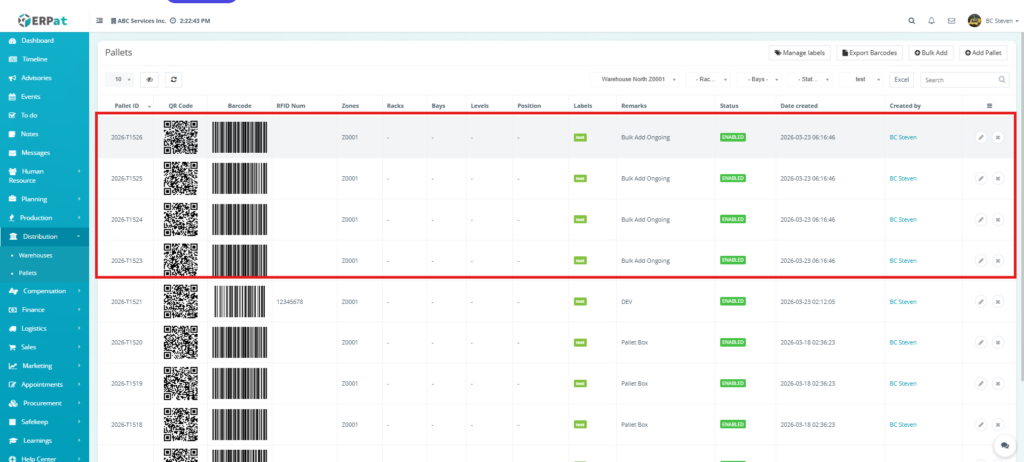Image resolution: width=1024 pixels, height=462 pixels.
Task: Open the column options menu in table header
Action: click(x=989, y=105)
